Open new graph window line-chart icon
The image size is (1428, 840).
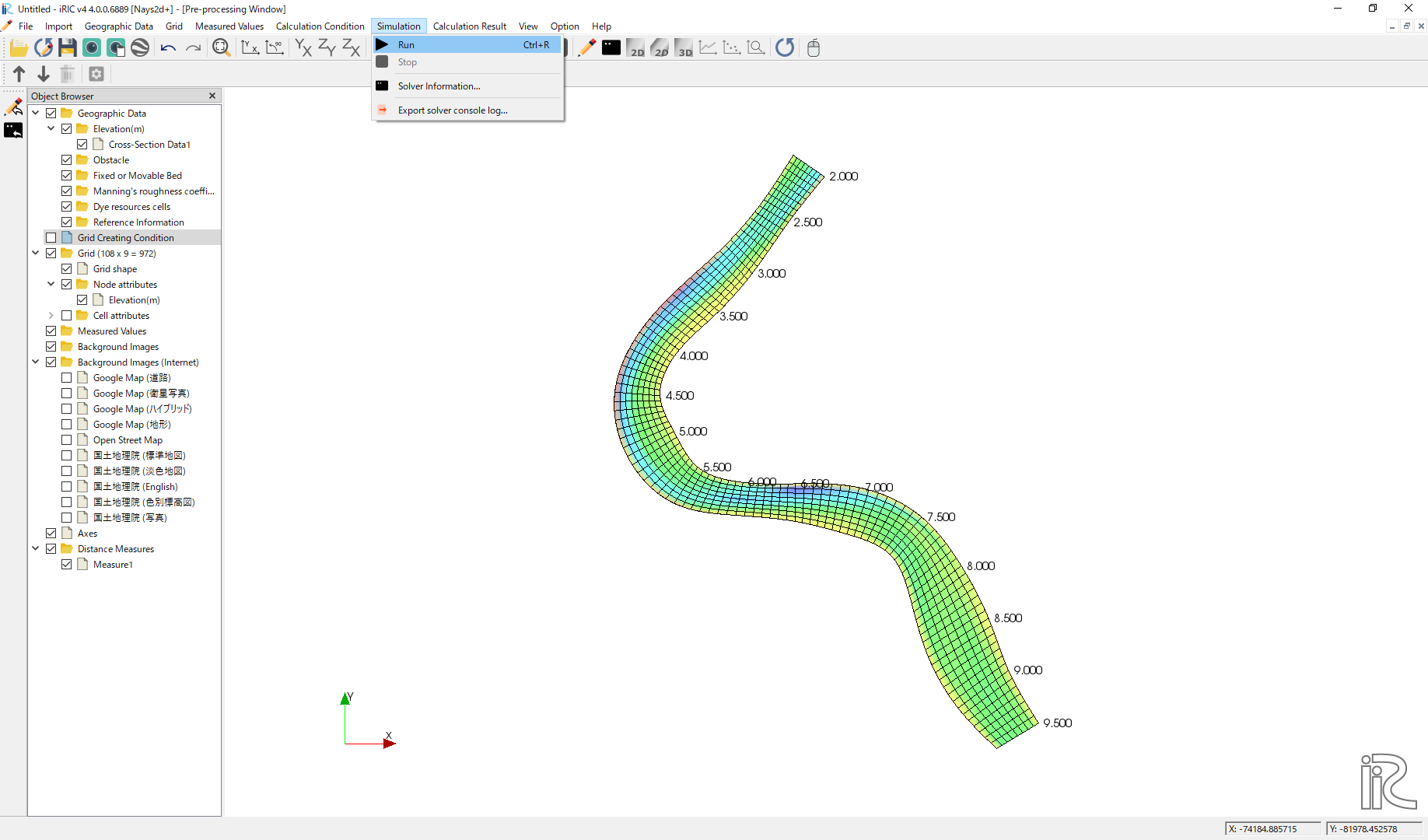[708, 48]
